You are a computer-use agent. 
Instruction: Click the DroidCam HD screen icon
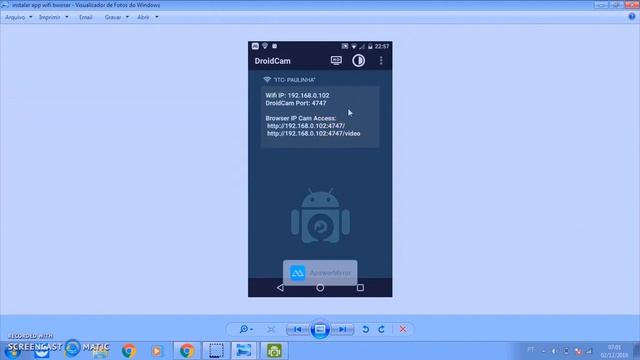point(336,60)
